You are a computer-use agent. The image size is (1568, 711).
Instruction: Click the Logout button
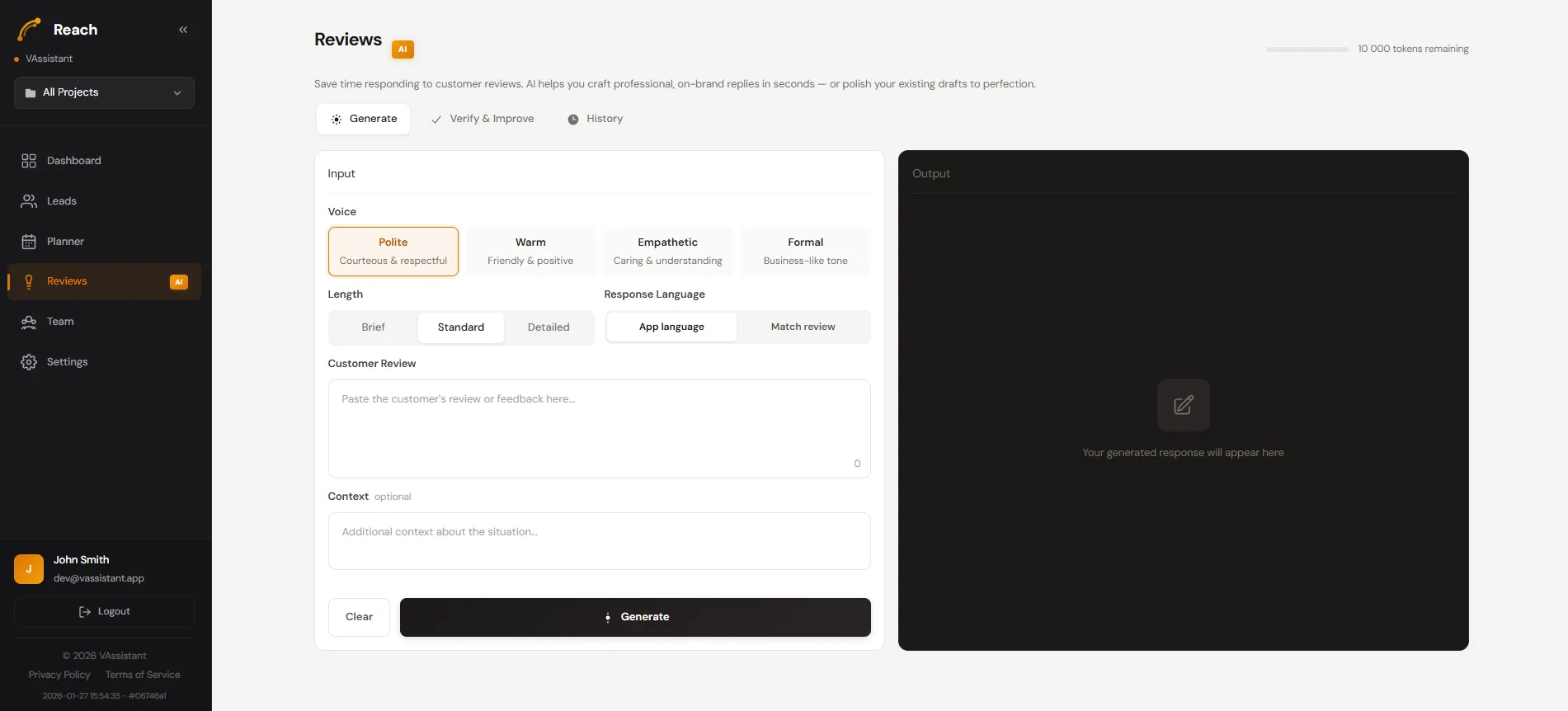click(104, 612)
